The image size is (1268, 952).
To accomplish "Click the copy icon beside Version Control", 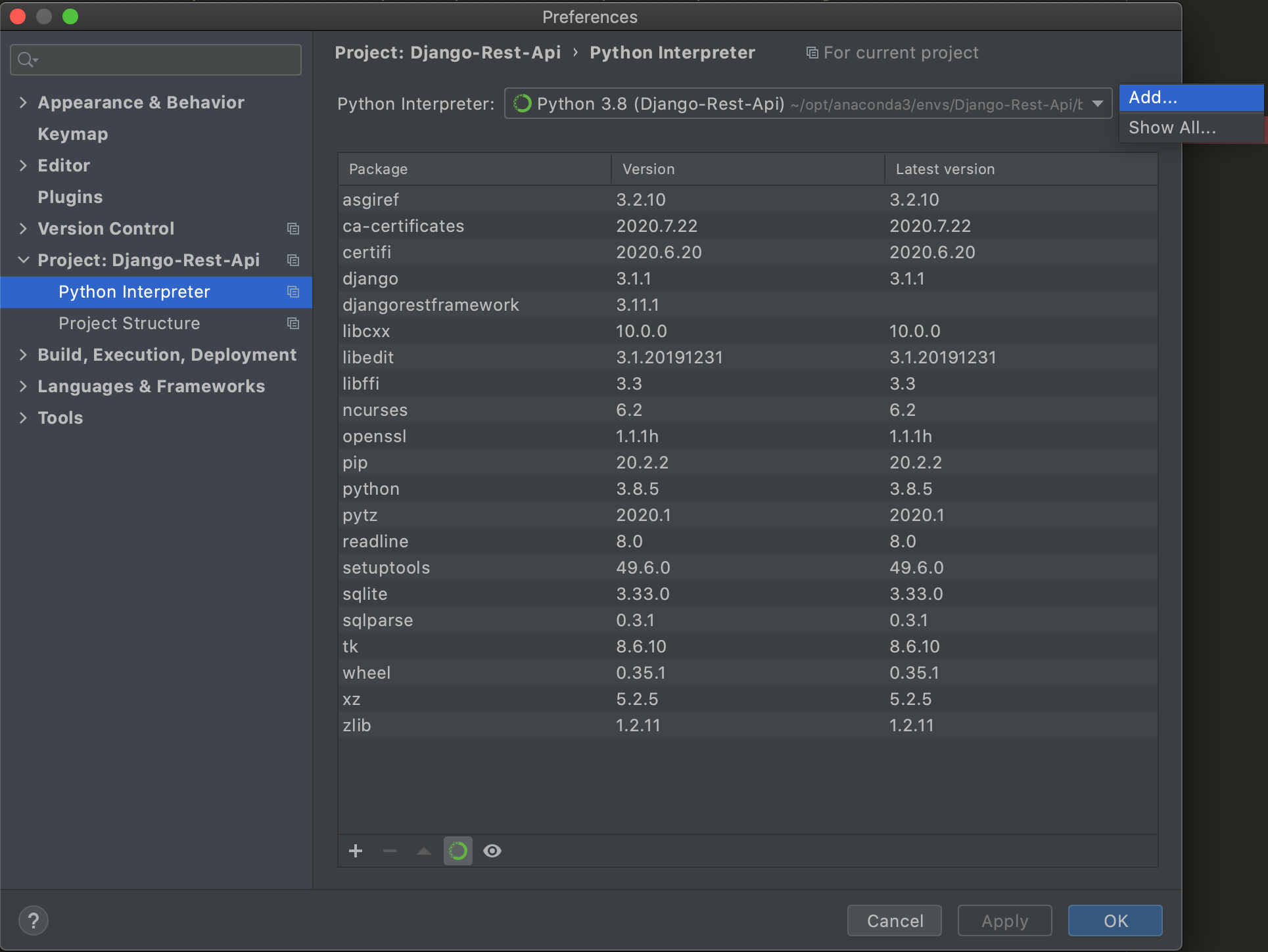I will [293, 228].
